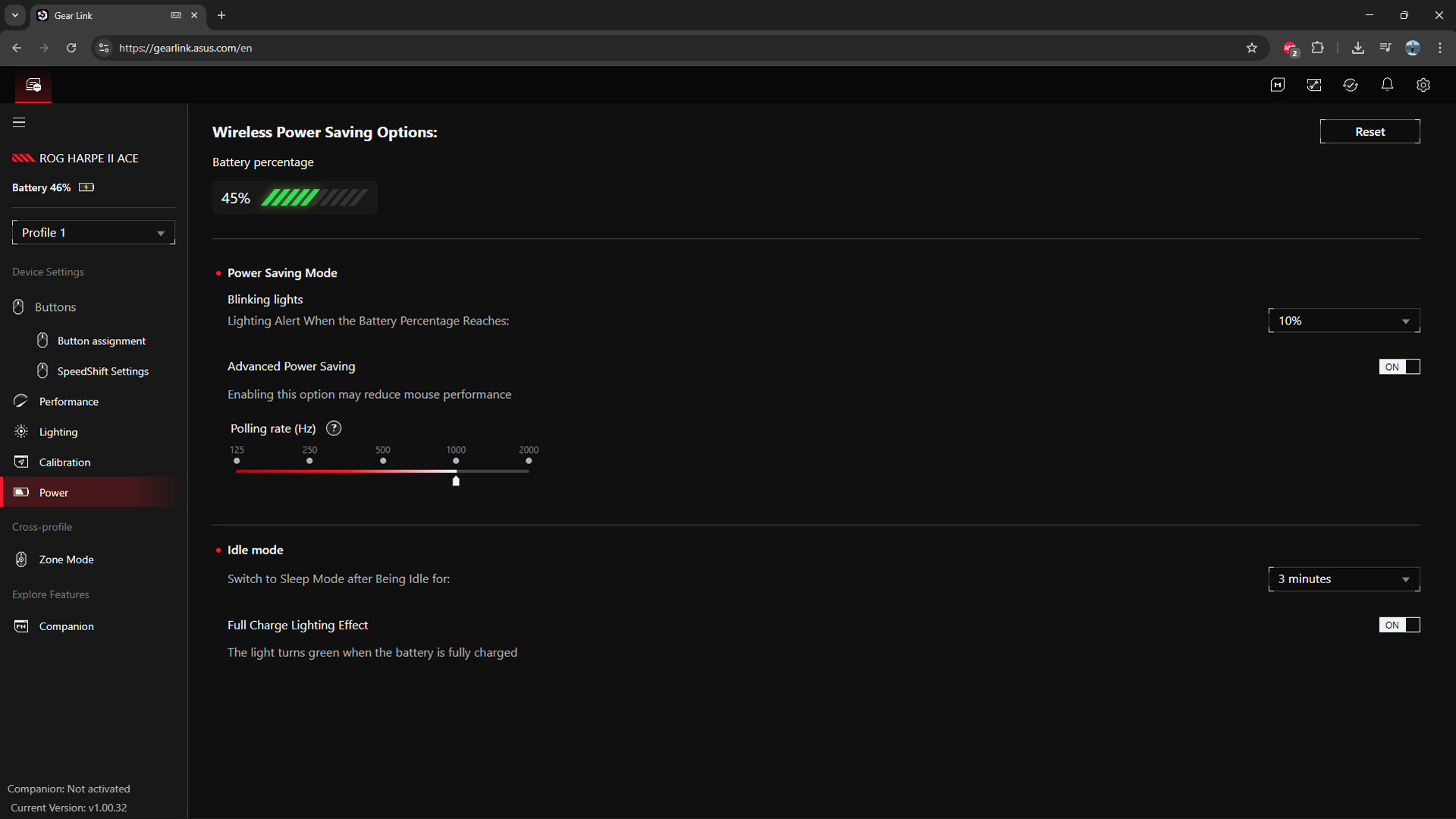Select SpeedShift Settings in the sidebar

tap(102, 372)
